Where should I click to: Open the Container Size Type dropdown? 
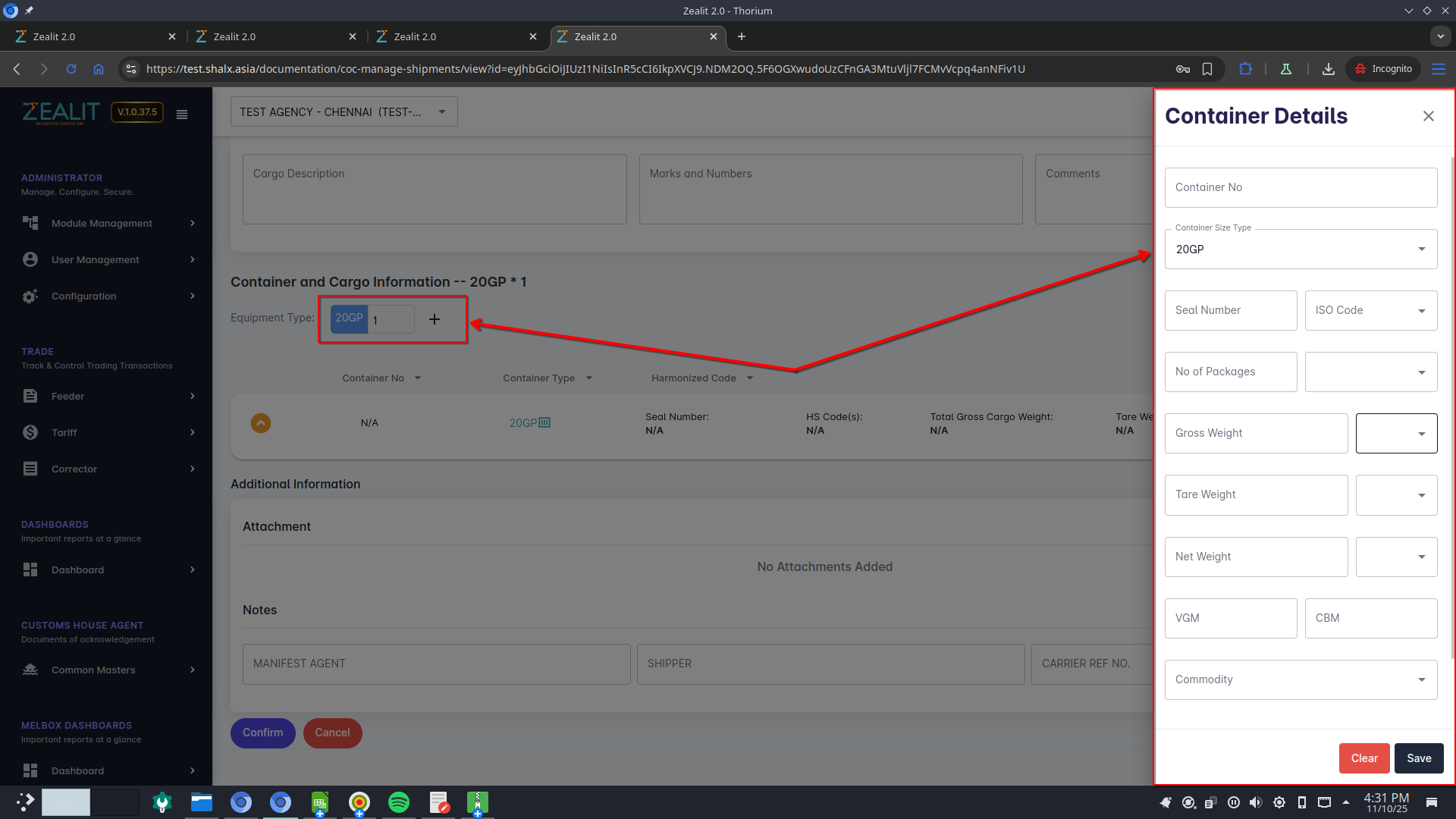pyautogui.click(x=1301, y=249)
